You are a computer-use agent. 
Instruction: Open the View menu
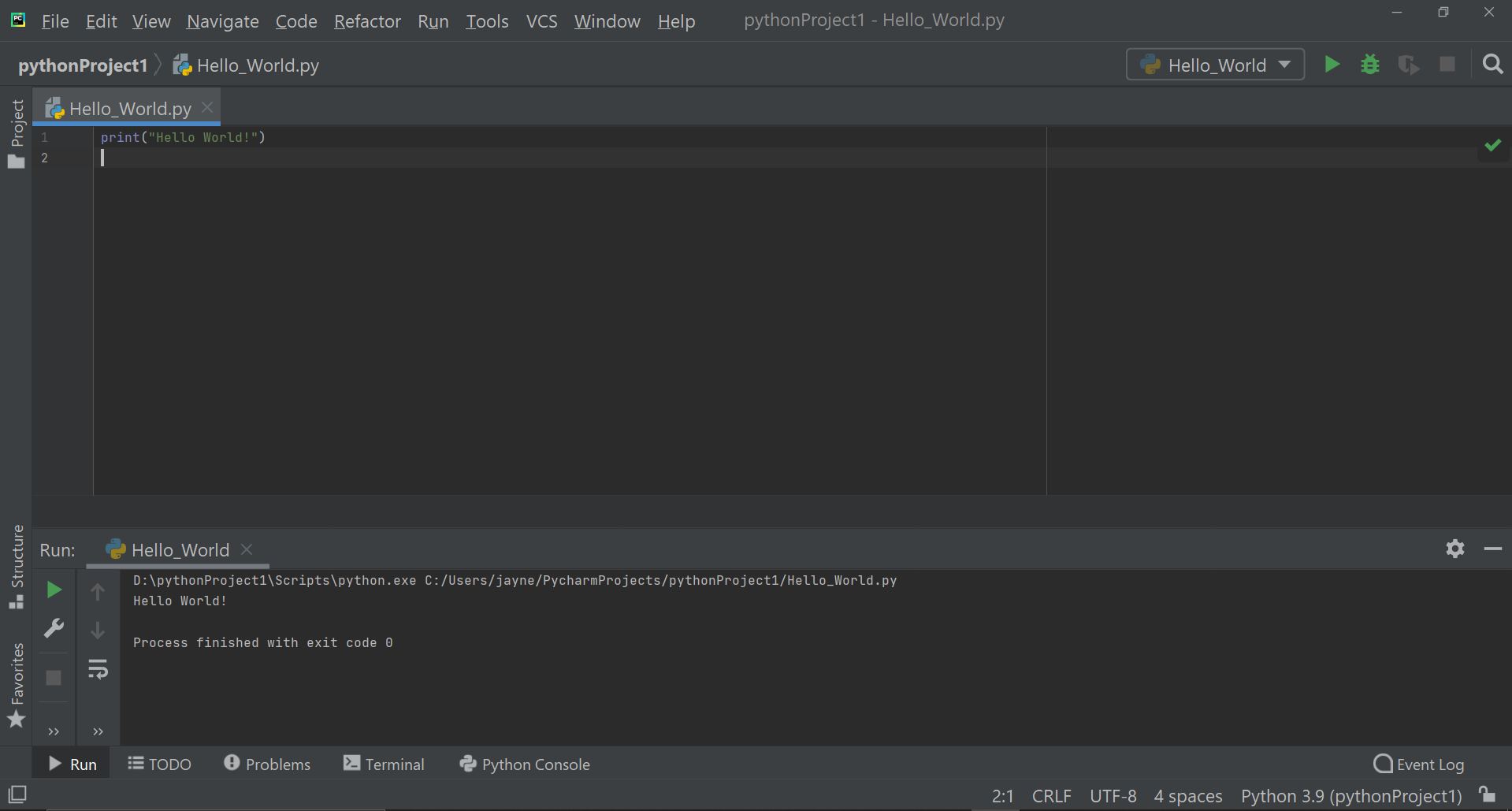pyautogui.click(x=151, y=21)
